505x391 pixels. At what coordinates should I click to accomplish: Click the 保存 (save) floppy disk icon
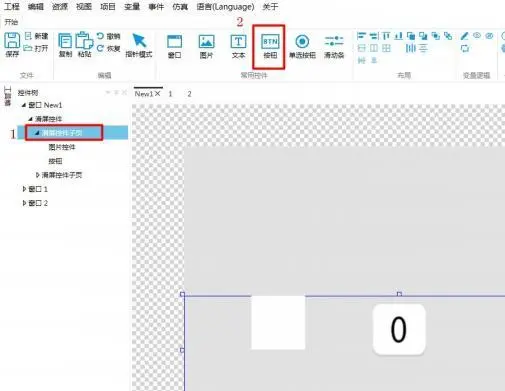12,41
